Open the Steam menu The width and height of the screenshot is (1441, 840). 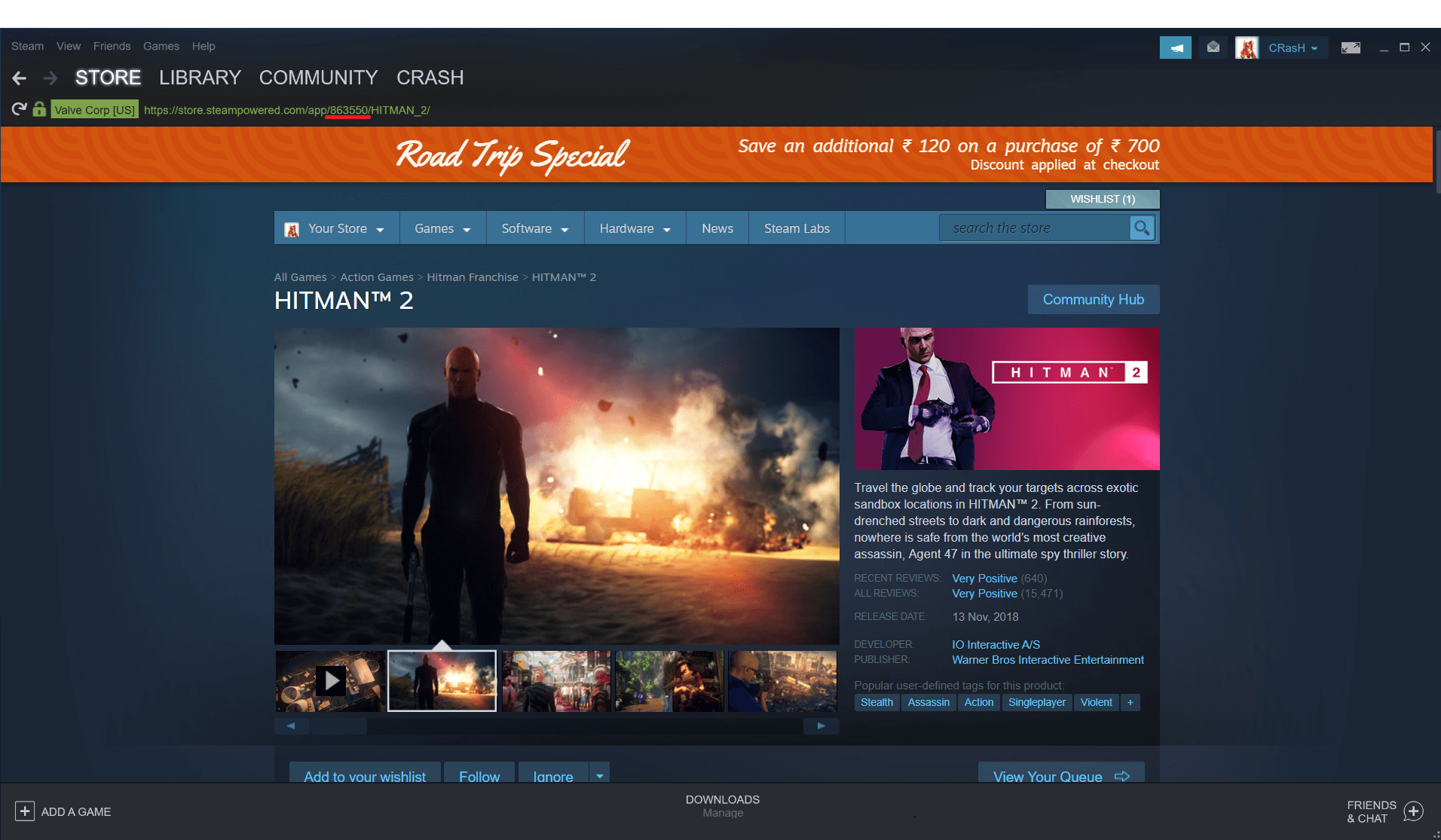point(27,46)
